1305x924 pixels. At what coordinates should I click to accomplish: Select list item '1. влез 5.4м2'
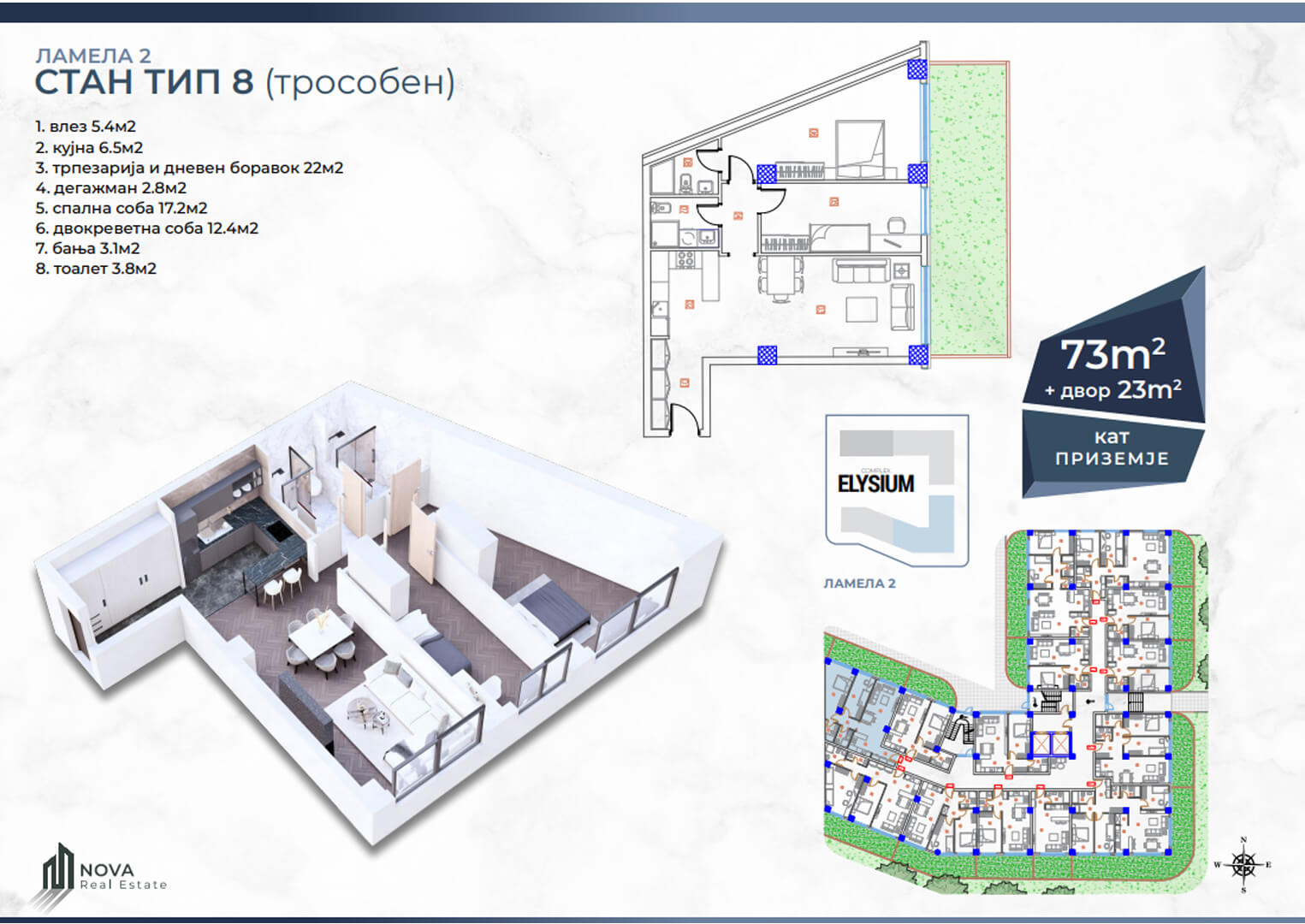85,127
